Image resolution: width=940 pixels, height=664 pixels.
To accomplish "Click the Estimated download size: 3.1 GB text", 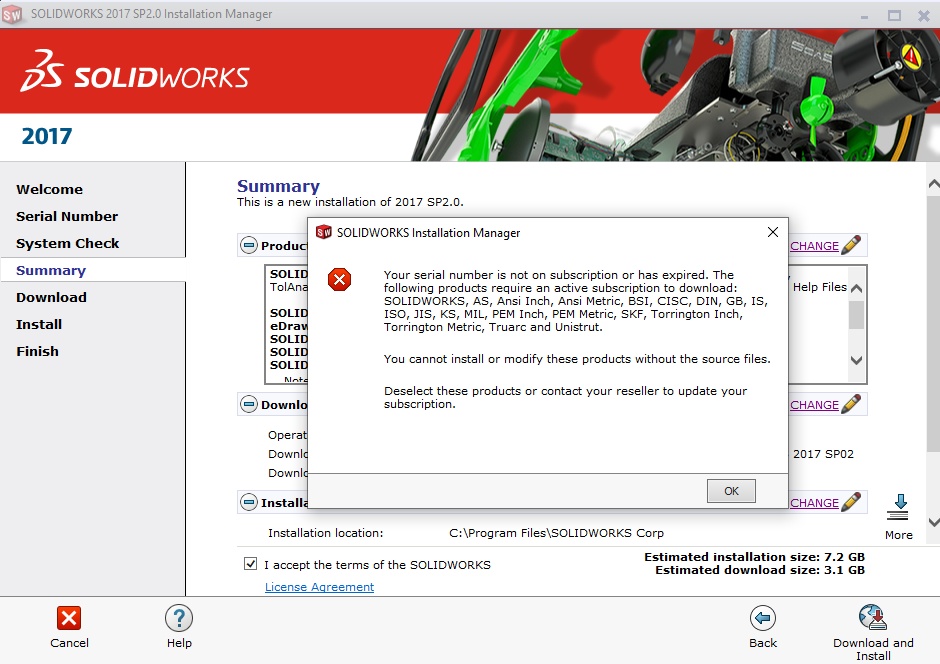I will click(760, 570).
